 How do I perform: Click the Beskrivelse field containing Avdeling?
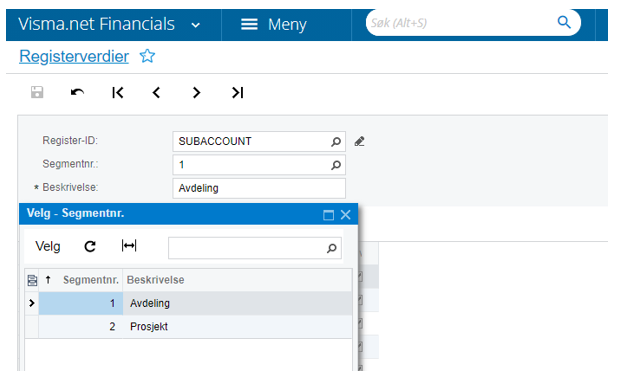click(x=259, y=188)
